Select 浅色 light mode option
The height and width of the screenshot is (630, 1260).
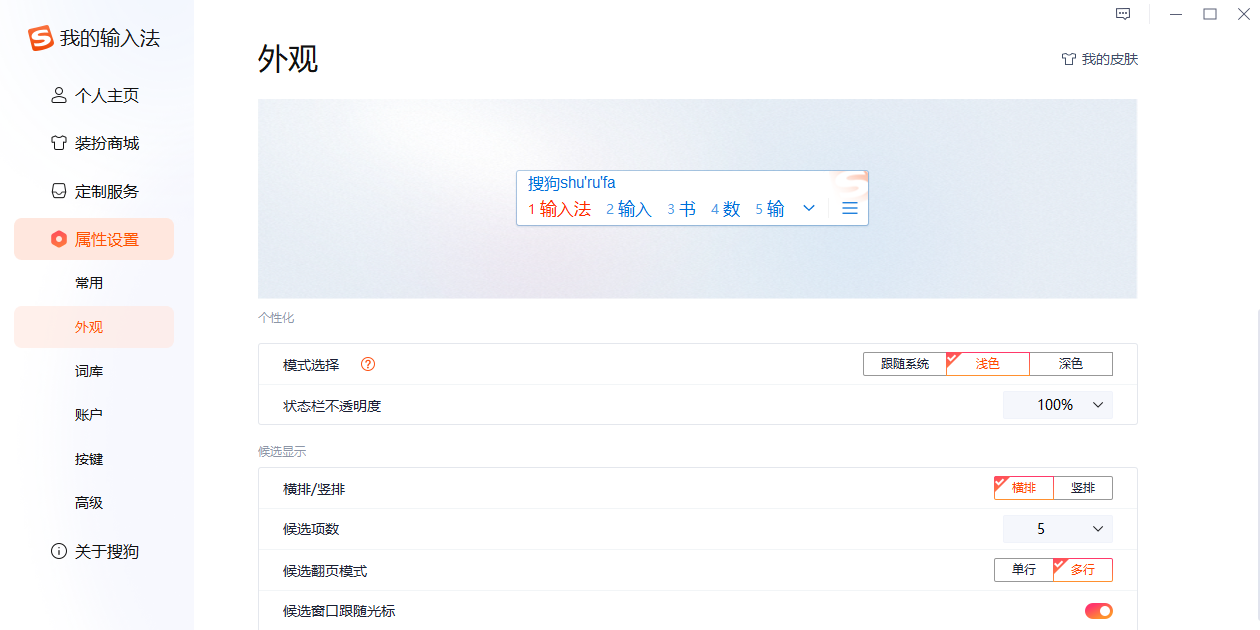click(988, 364)
